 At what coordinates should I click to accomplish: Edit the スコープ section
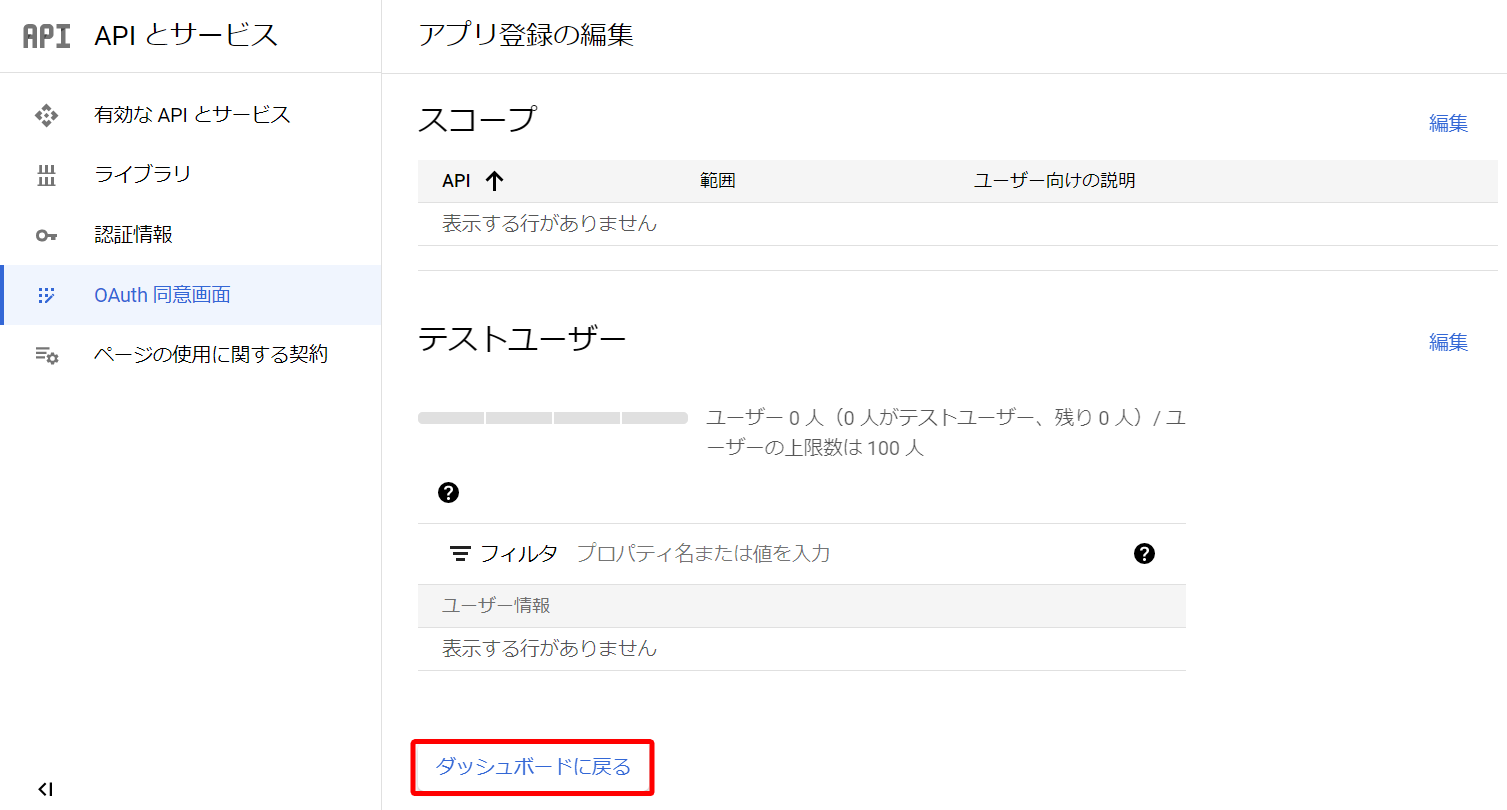(x=1448, y=123)
